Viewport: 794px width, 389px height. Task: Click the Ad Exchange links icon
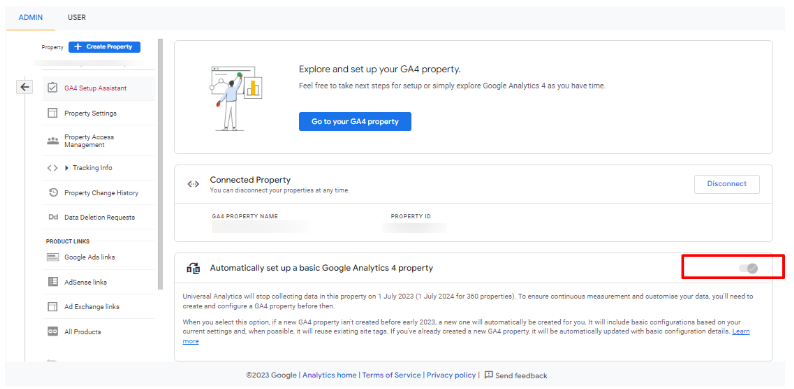click(x=53, y=306)
